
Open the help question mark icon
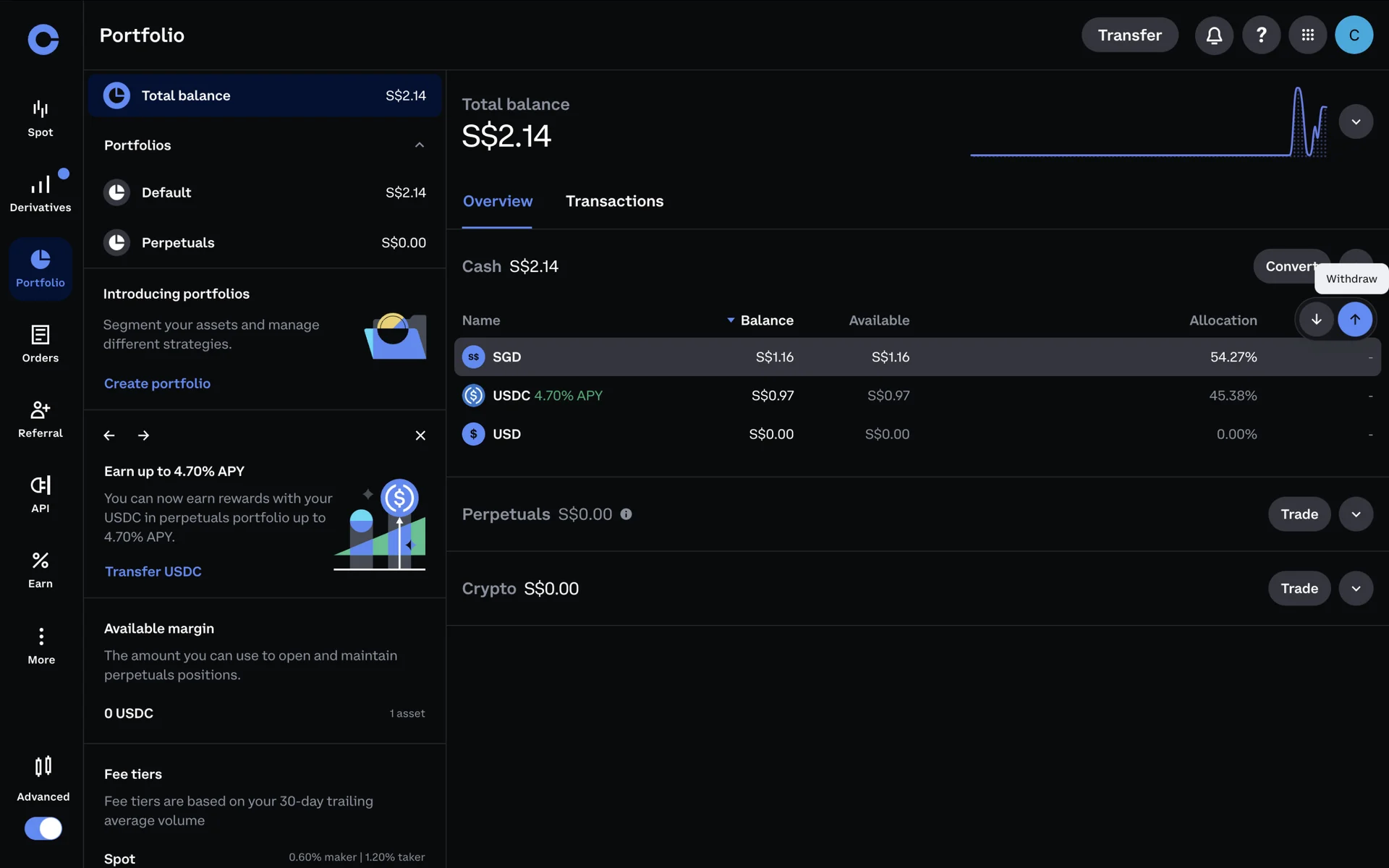pos(1261,35)
